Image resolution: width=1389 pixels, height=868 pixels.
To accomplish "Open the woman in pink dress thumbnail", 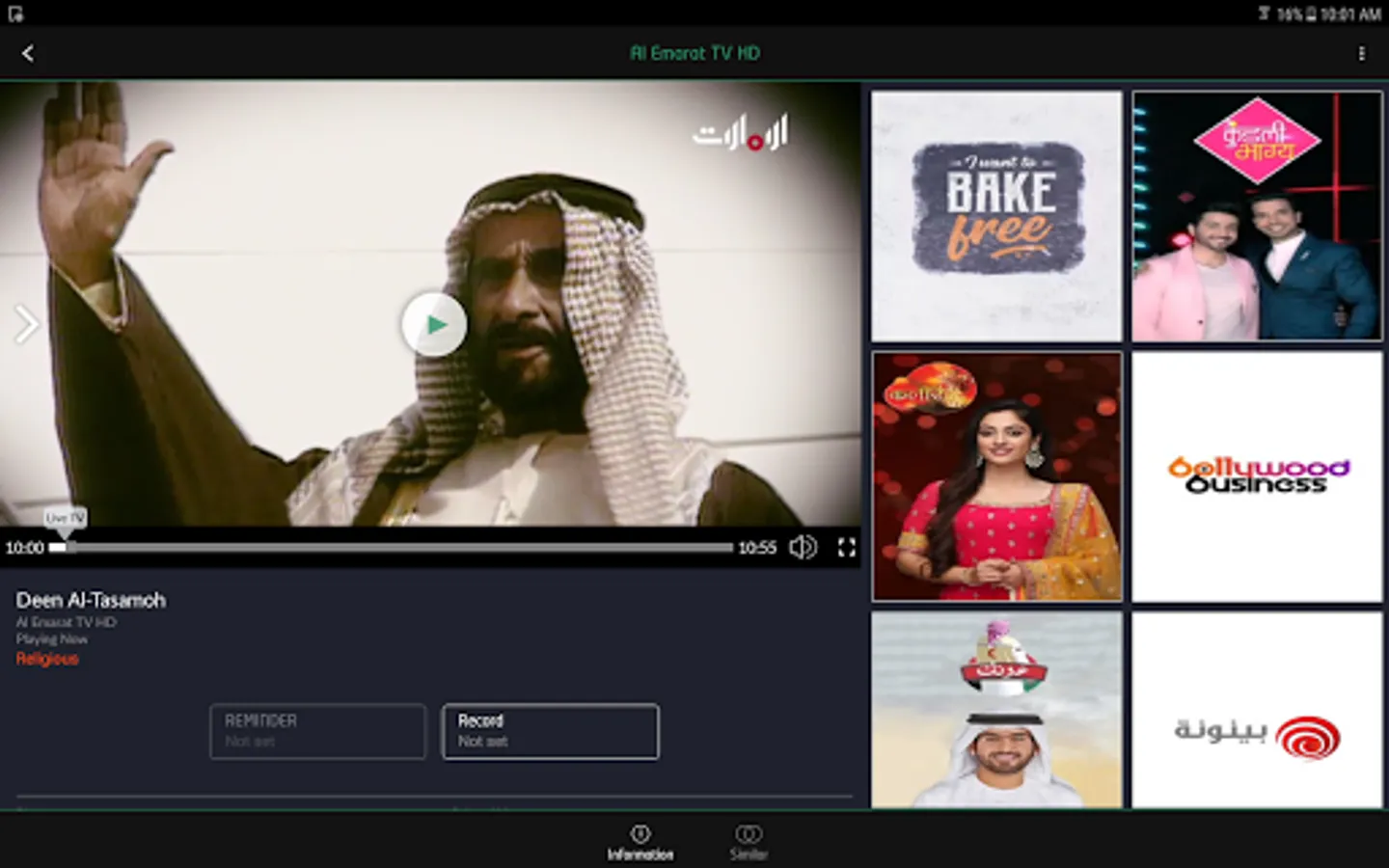I will coord(996,476).
